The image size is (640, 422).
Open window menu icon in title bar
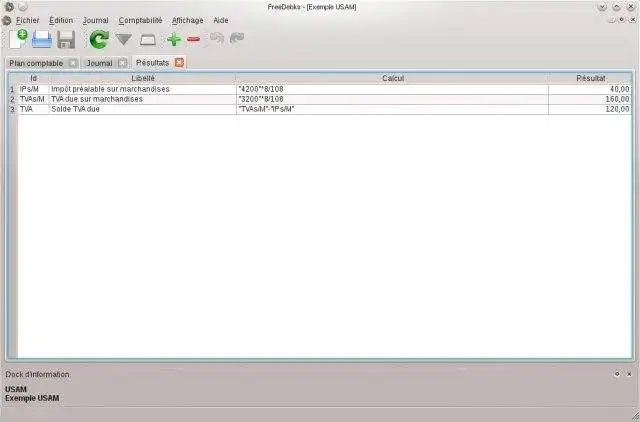(9, 7)
